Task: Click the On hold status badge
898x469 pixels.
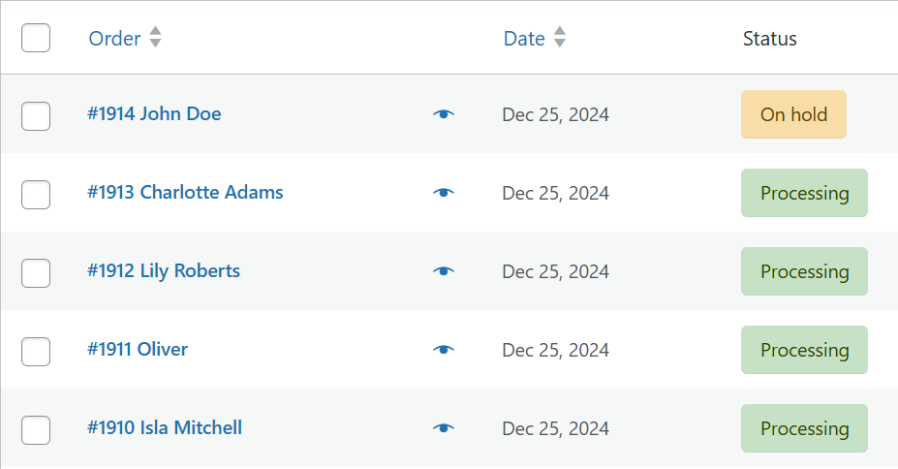Action: pyautogui.click(x=793, y=114)
